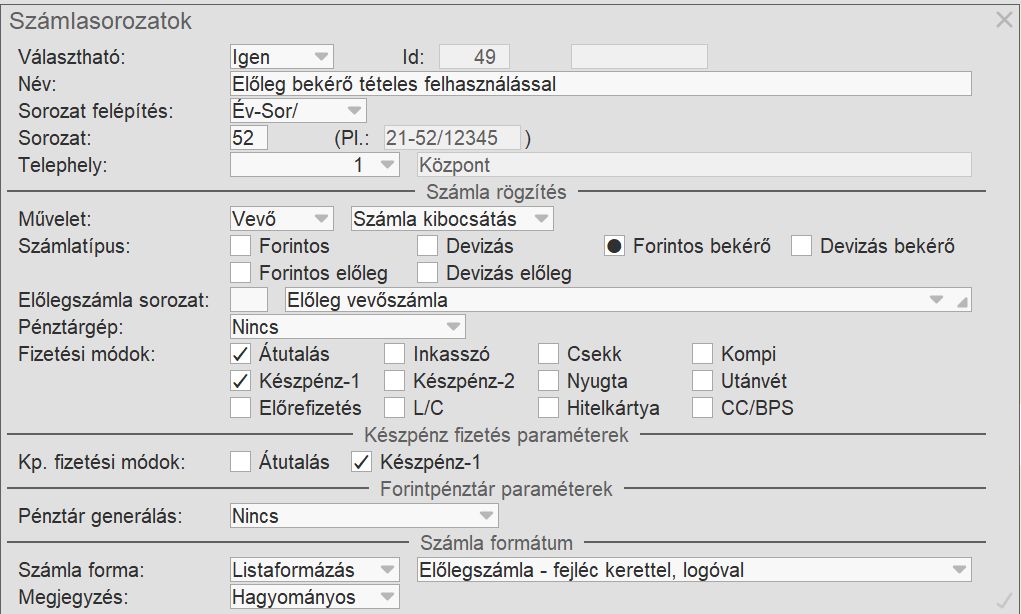This screenshot has width=1021, height=614.
Task: Toggle the Hitelkártya payment method
Action: pyautogui.click(x=548, y=407)
